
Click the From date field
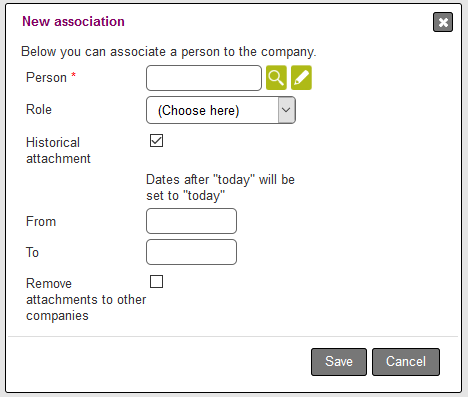point(191,221)
